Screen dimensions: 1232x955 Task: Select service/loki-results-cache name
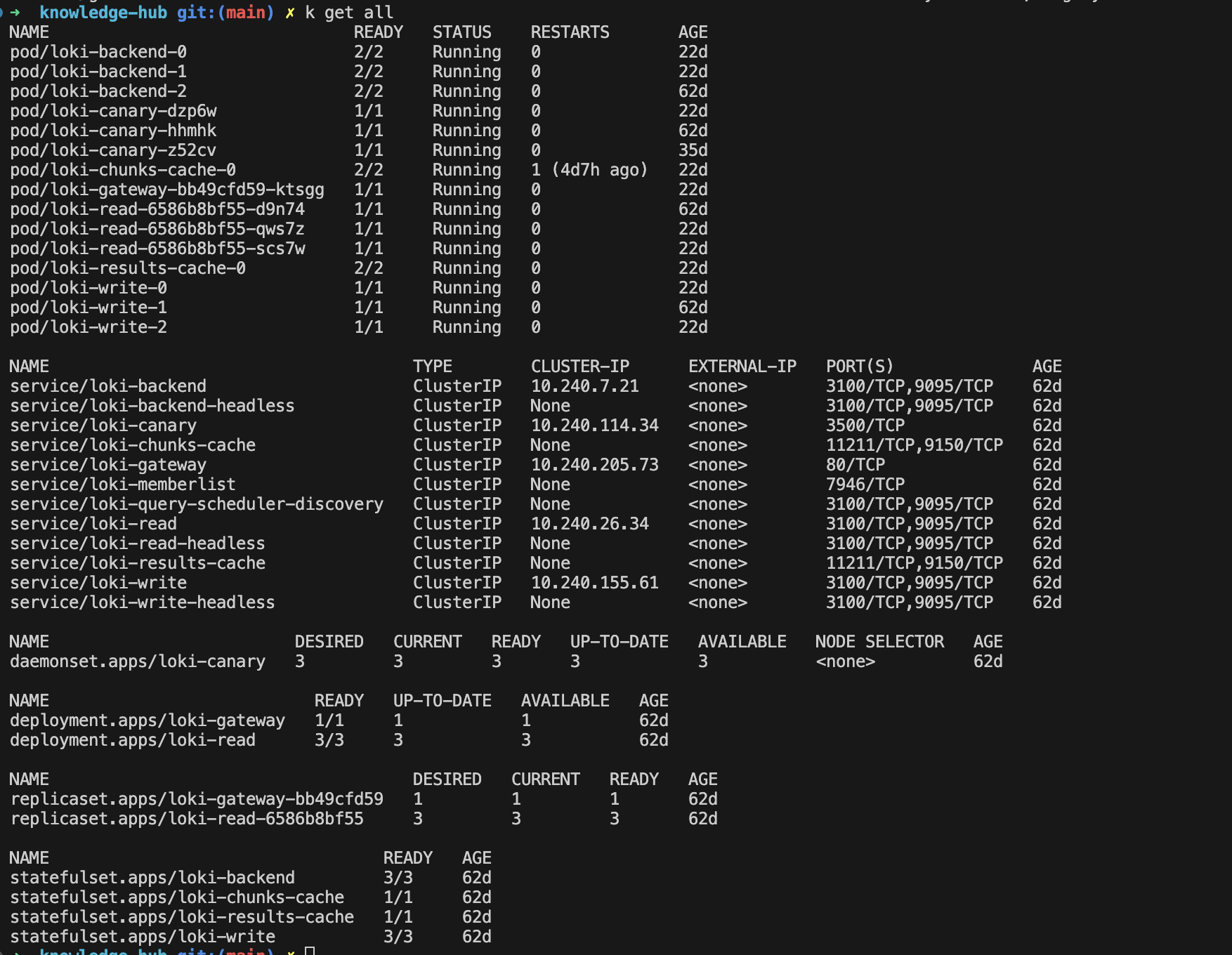tap(138, 563)
